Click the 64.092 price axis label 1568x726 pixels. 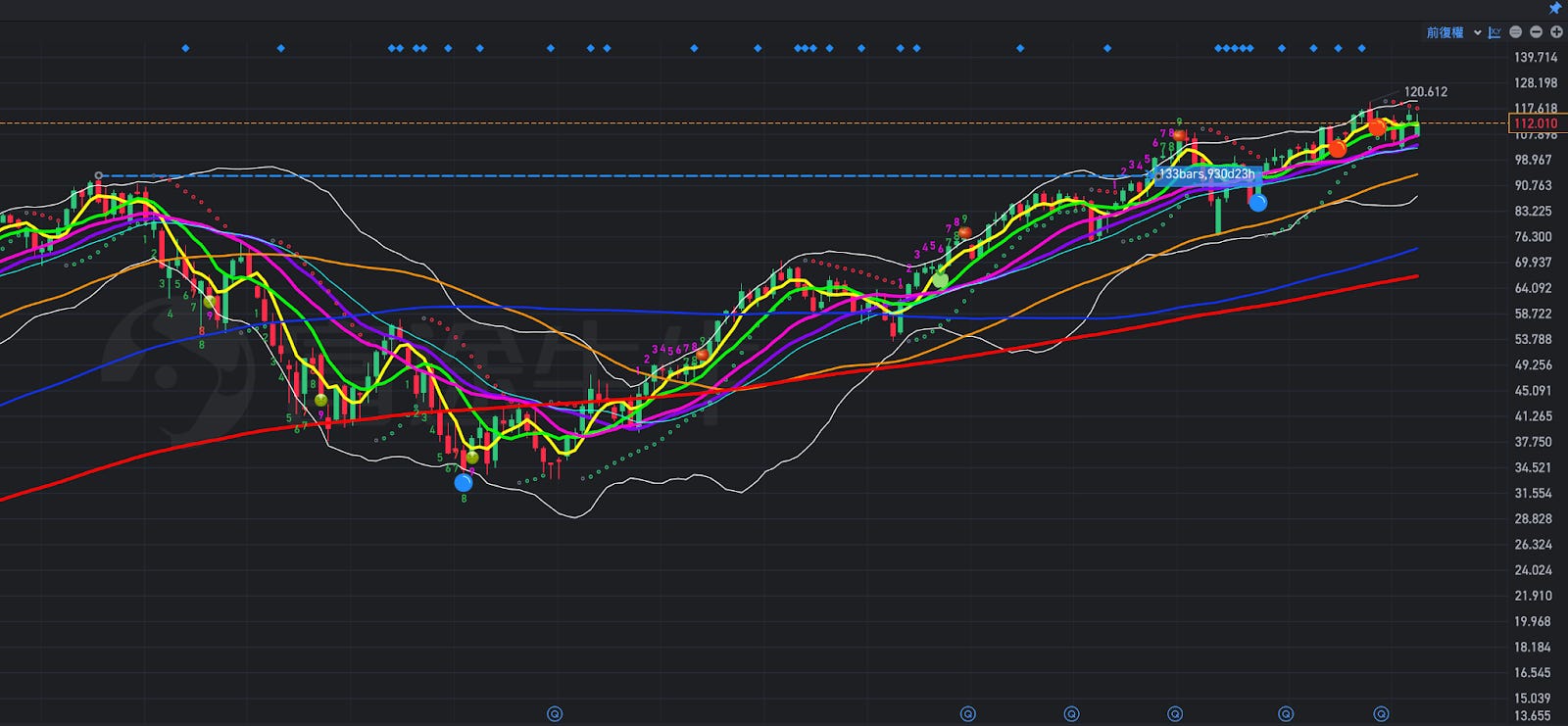pyautogui.click(x=1534, y=288)
